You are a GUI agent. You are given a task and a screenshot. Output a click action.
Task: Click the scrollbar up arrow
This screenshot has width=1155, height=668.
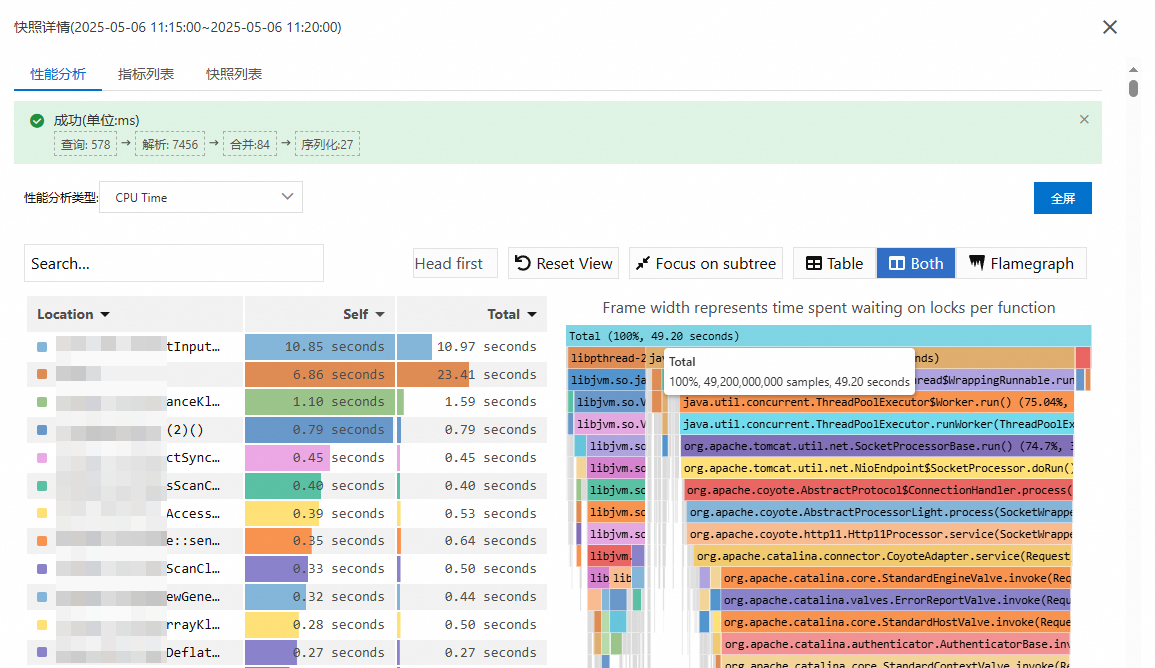1133,69
